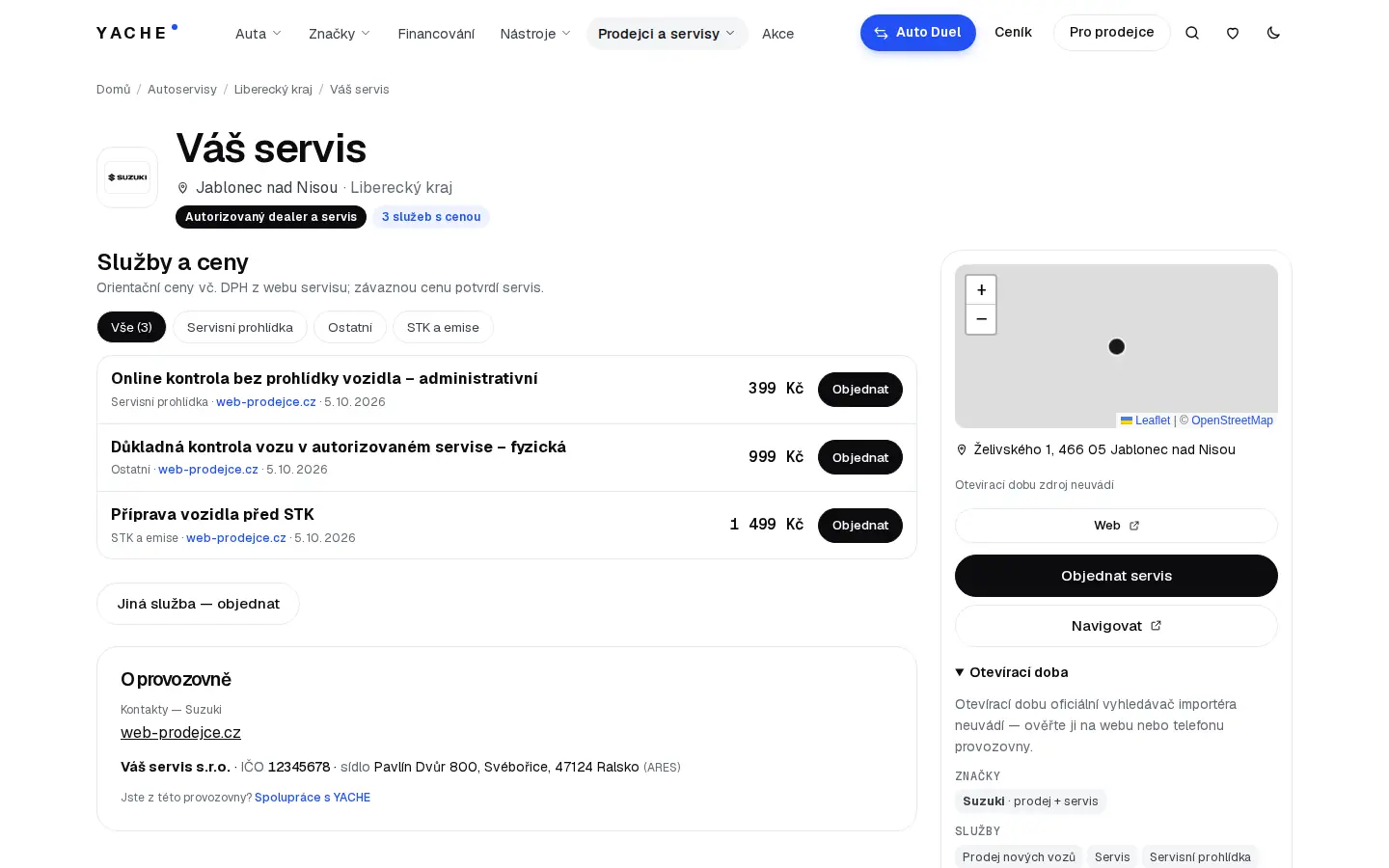The image size is (1389, 868).
Task: Expand the Nástroje dropdown menu
Action: pos(535,33)
